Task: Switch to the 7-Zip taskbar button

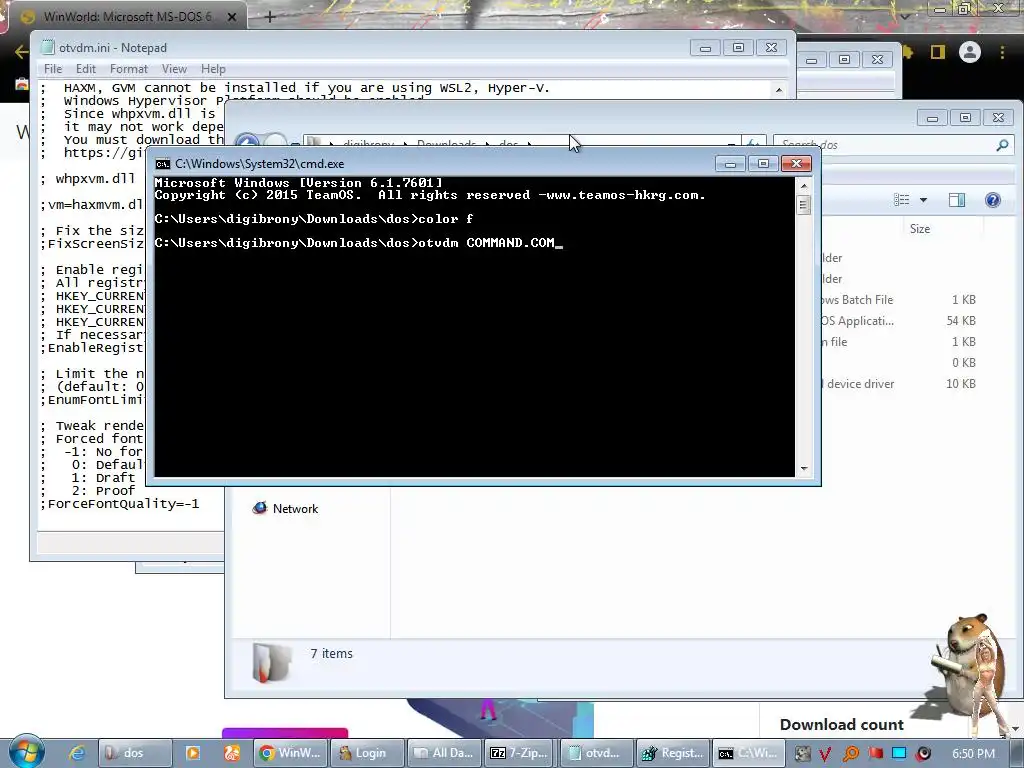Action: click(521, 753)
